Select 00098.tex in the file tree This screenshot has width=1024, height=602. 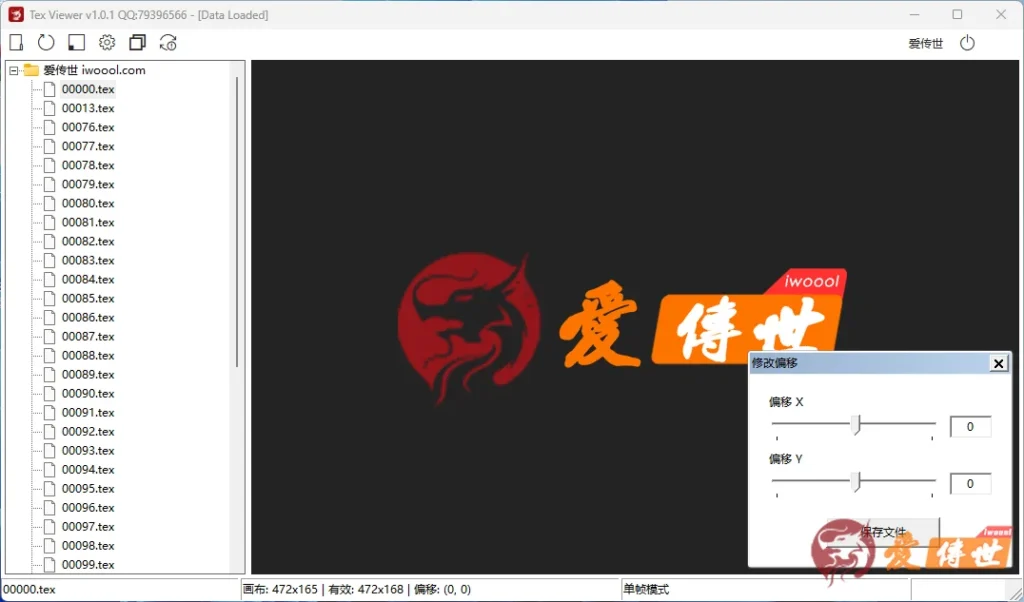click(88, 545)
